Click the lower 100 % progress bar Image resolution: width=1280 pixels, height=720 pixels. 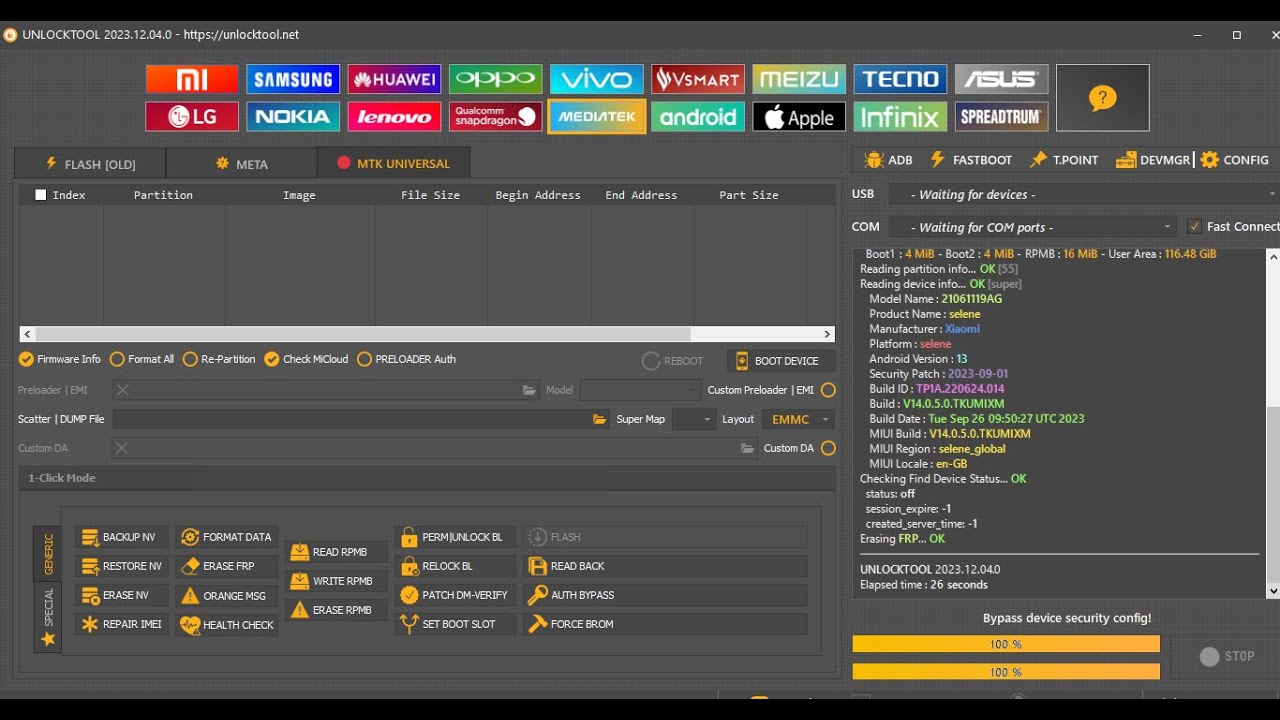pyautogui.click(x=1006, y=672)
